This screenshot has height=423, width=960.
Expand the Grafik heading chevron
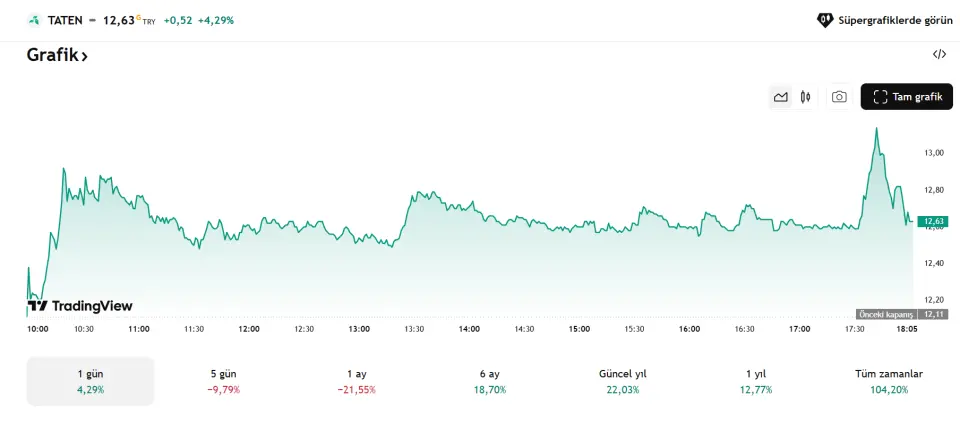point(85,57)
